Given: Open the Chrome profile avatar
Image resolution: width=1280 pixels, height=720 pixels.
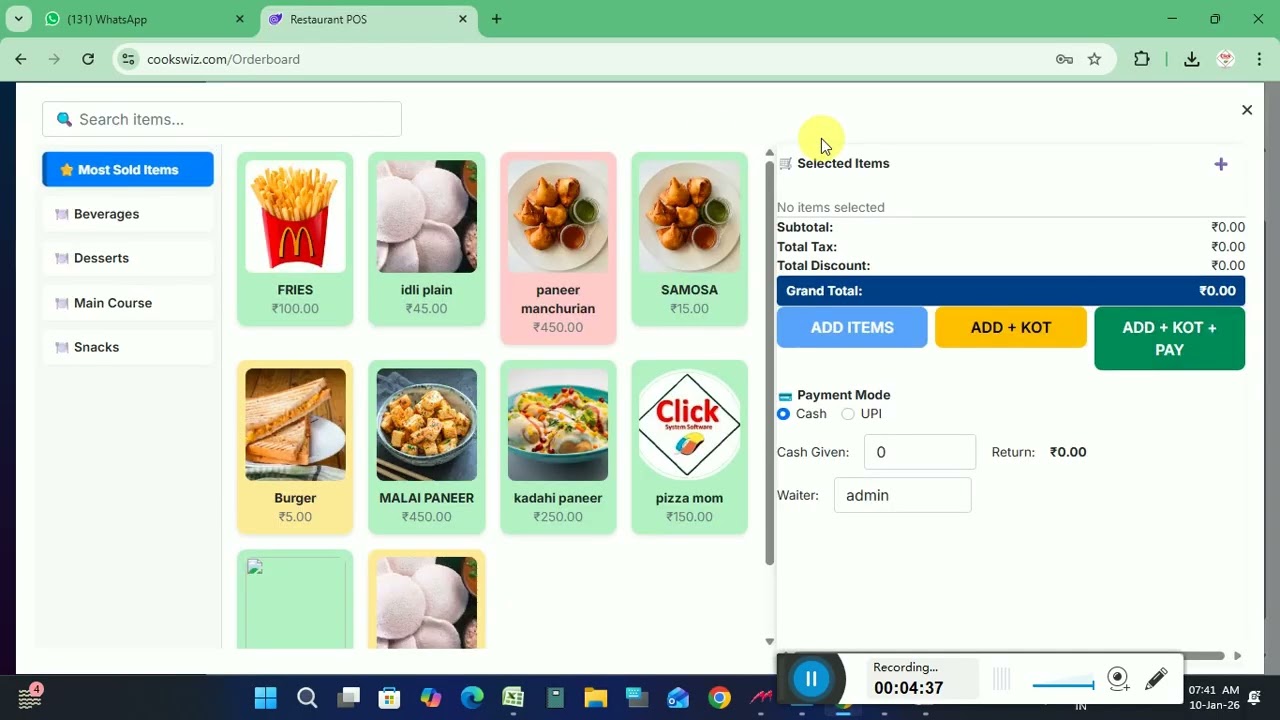Looking at the screenshot, I should coord(1226,59).
